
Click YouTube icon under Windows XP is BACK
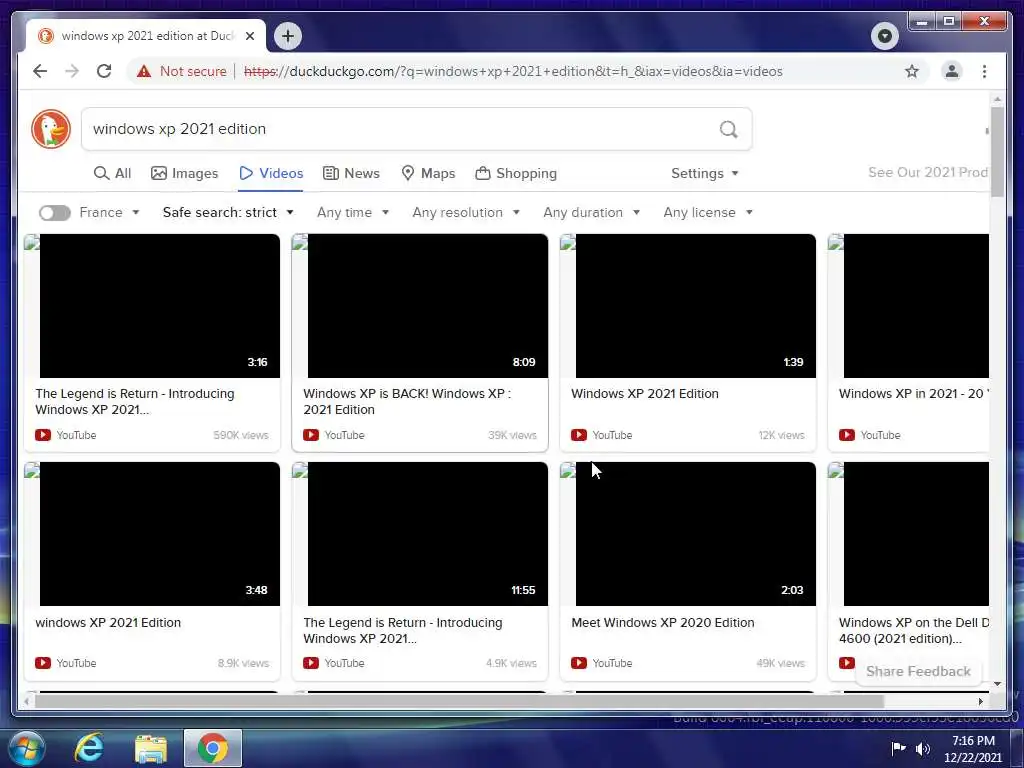click(x=311, y=435)
